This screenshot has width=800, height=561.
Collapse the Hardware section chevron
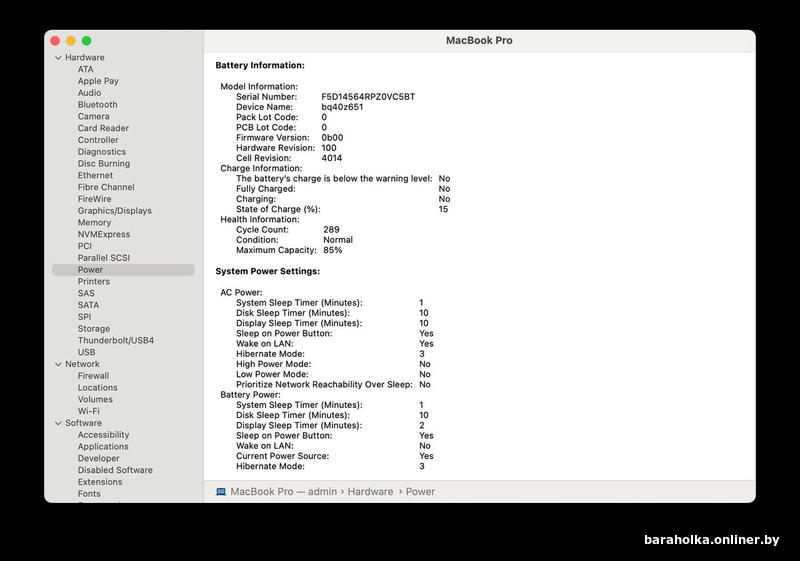[x=58, y=58]
